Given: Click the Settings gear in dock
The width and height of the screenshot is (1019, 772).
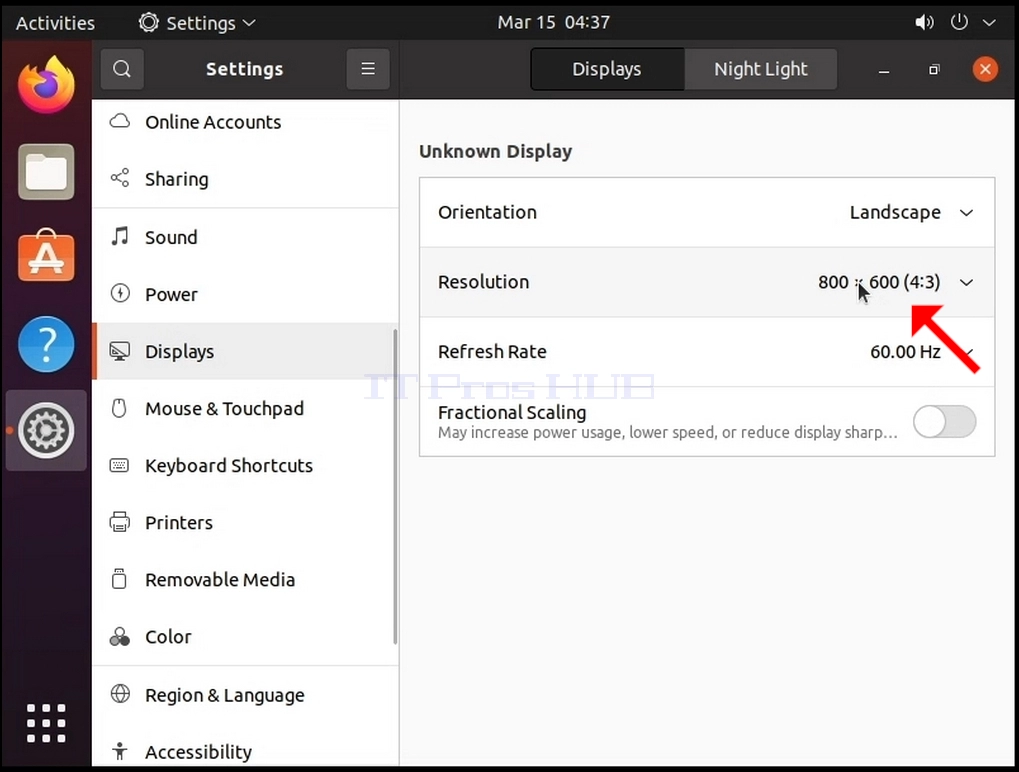Looking at the screenshot, I should tap(46, 430).
